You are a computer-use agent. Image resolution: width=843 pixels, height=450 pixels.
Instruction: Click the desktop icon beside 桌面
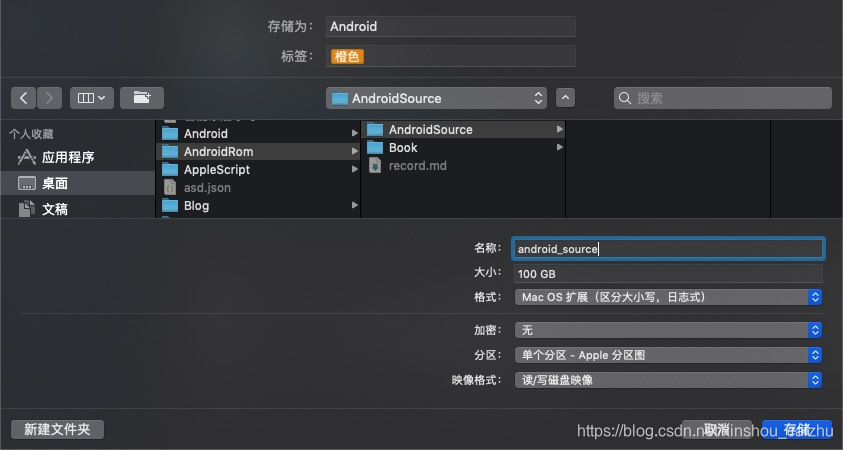(26, 183)
